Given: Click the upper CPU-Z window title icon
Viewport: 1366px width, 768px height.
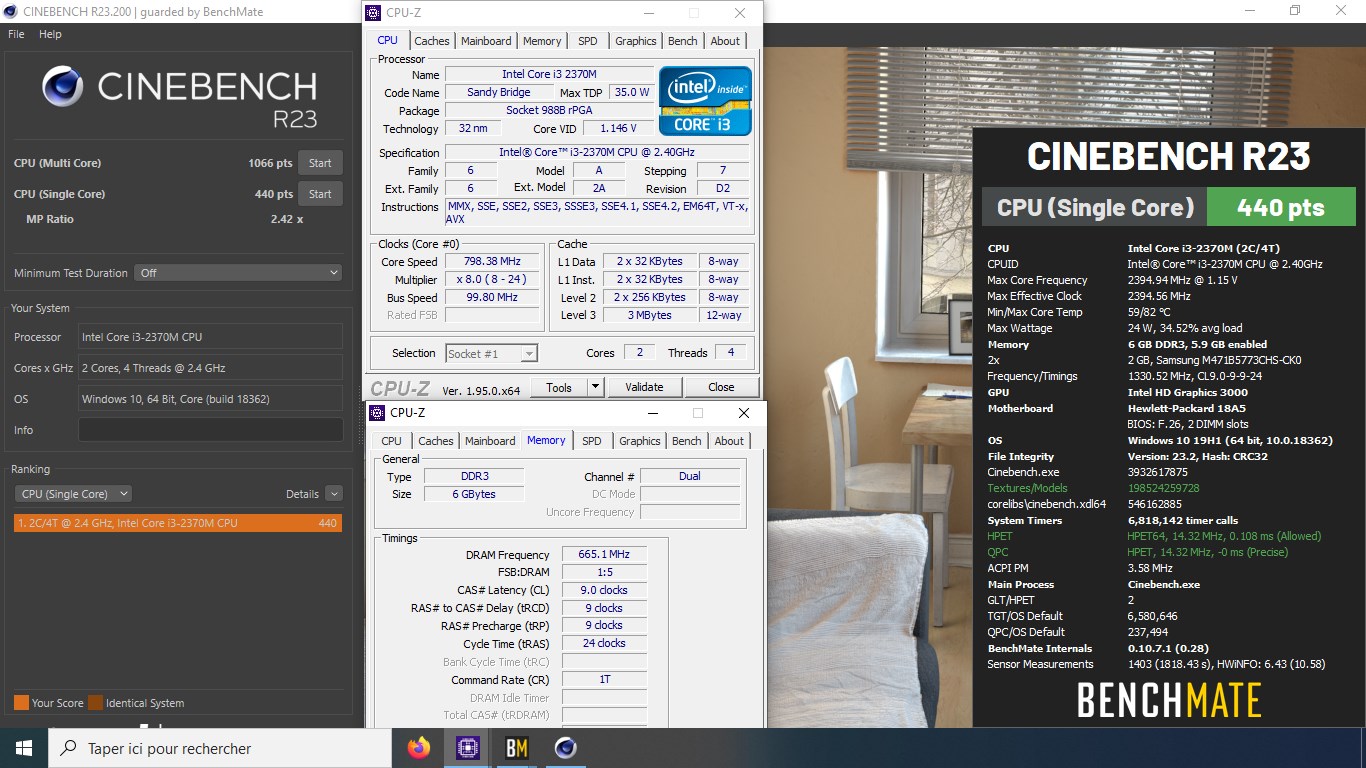Looking at the screenshot, I should click(x=373, y=13).
